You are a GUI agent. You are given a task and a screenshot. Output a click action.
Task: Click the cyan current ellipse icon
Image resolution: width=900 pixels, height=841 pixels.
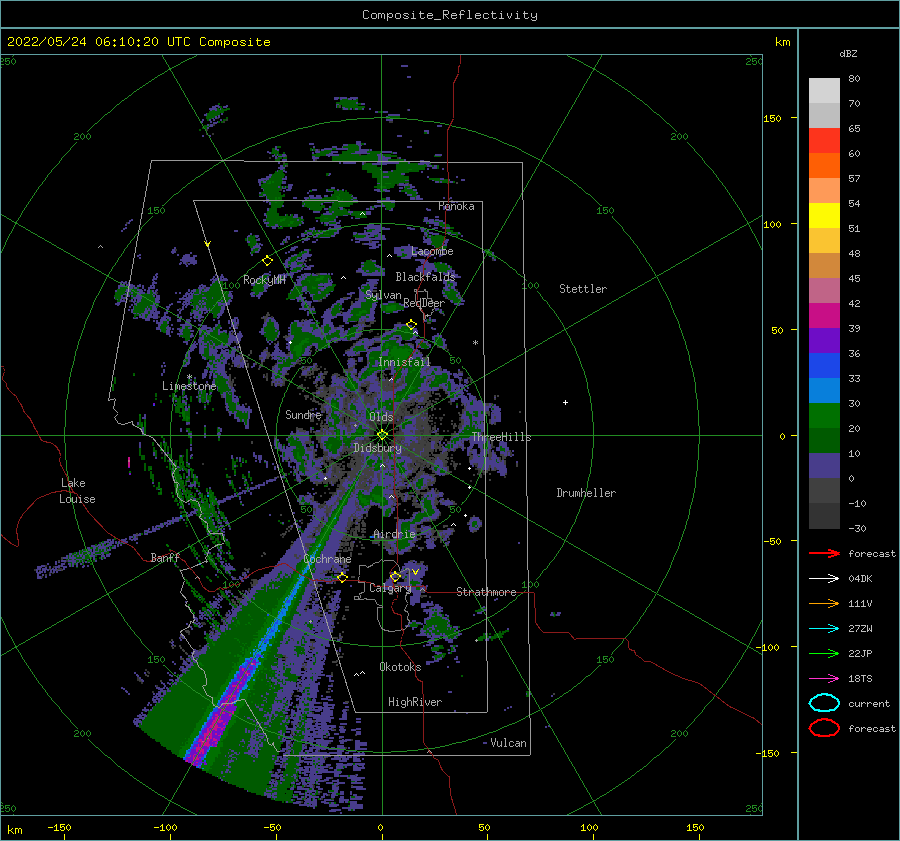tap(824, 703)
